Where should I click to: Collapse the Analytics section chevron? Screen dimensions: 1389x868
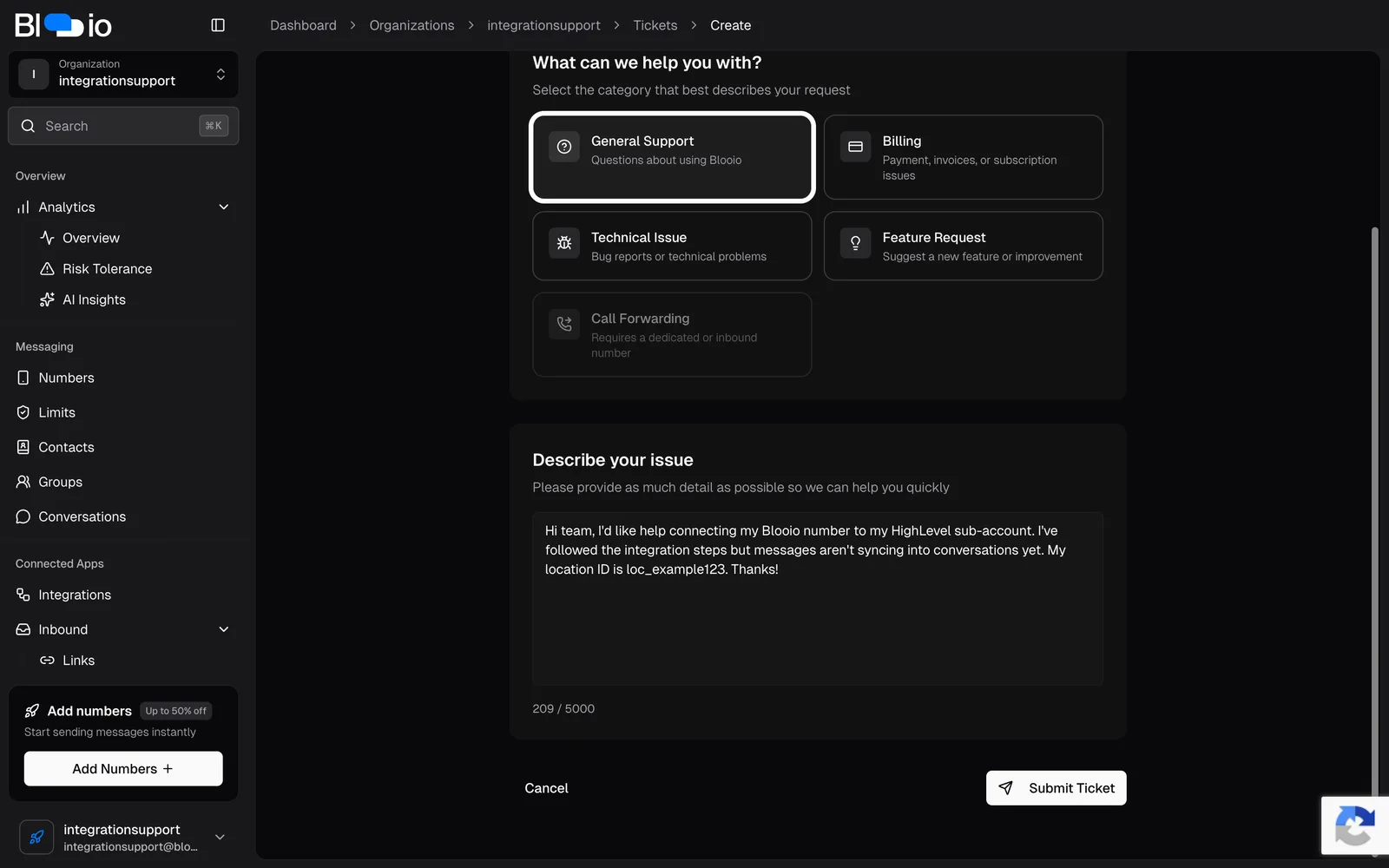224,207
